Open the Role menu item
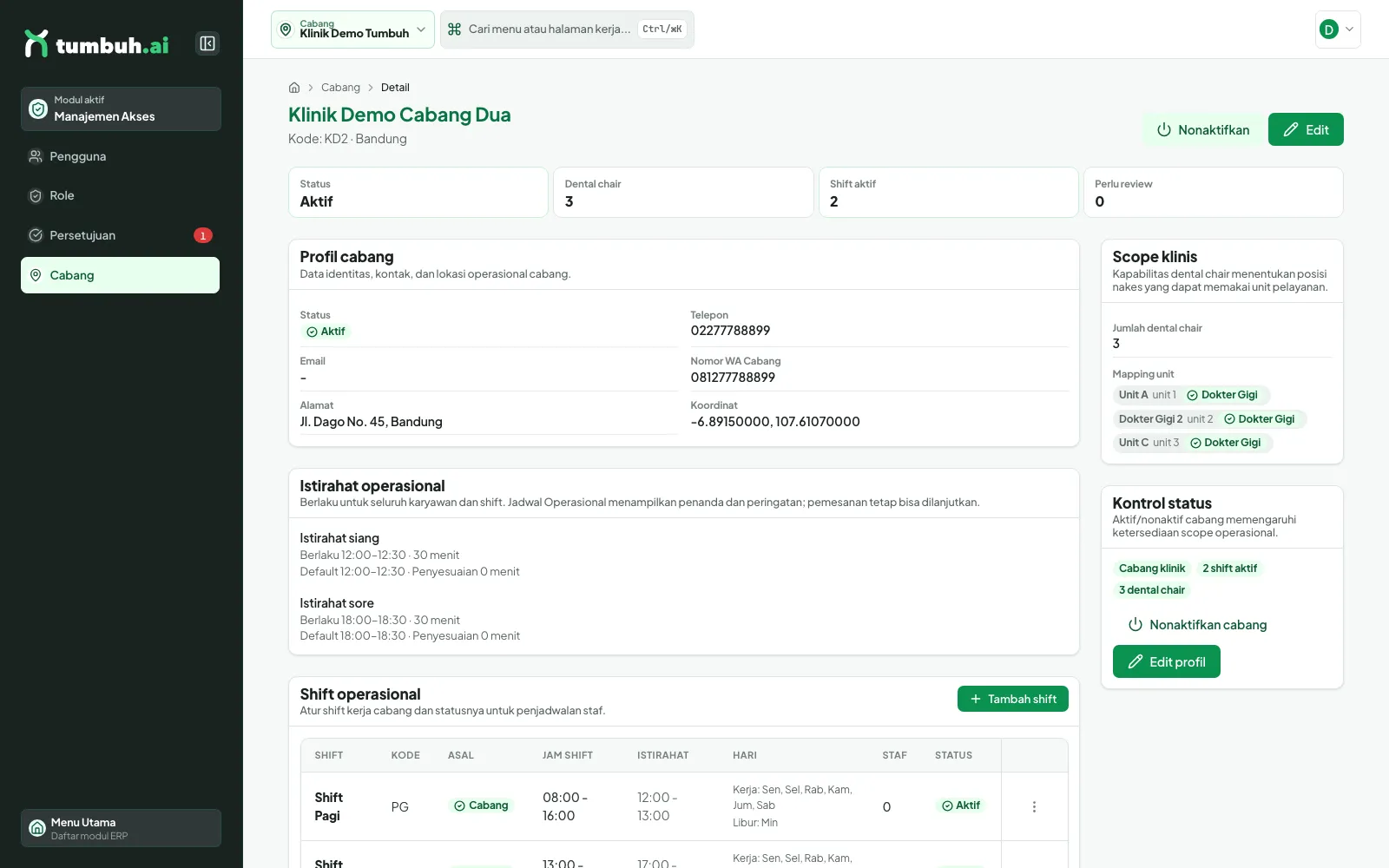The height and width of the screenshot is (868, 1389). pos(121,196)
